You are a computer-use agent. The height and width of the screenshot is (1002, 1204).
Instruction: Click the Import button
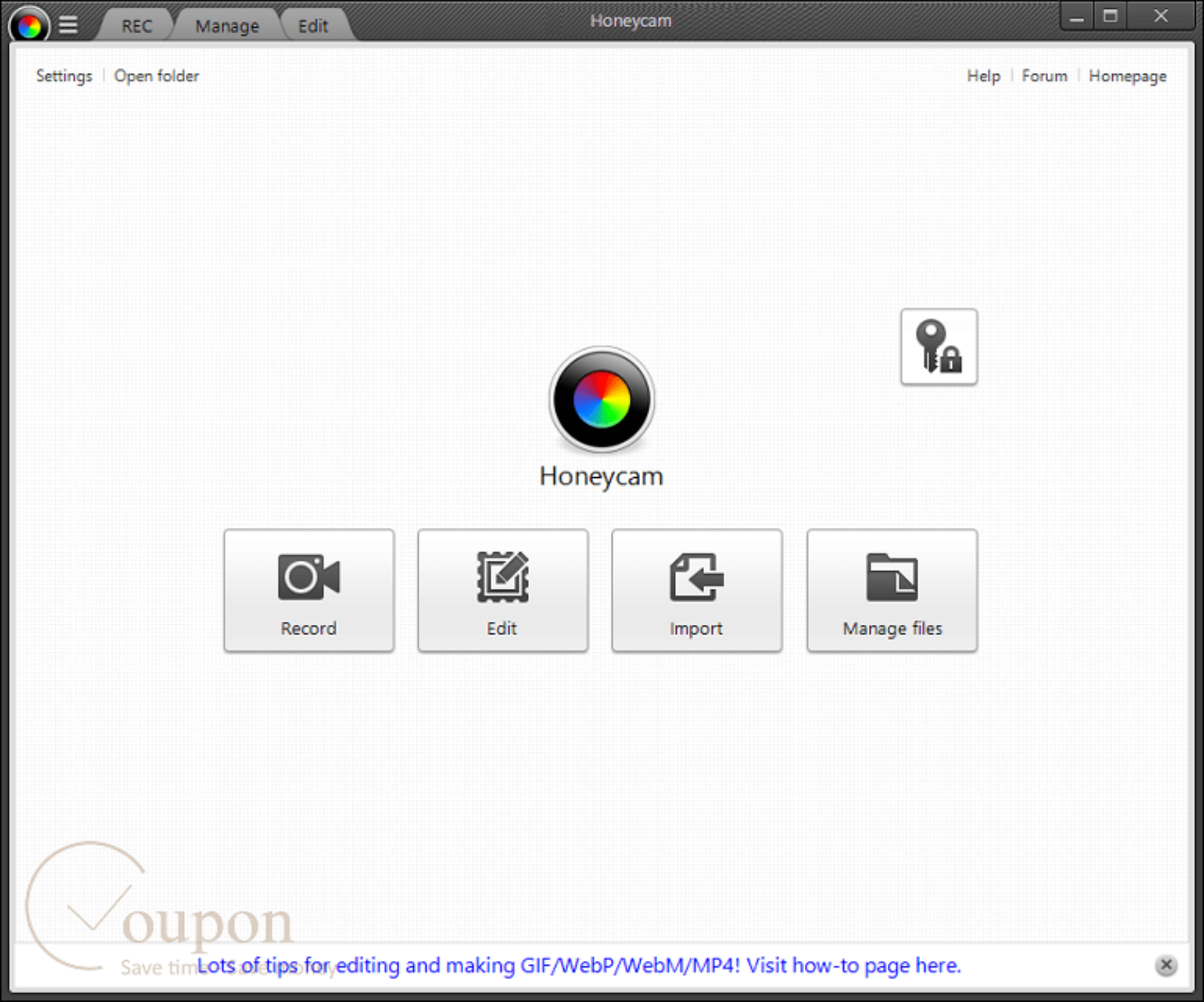[697, 591]
